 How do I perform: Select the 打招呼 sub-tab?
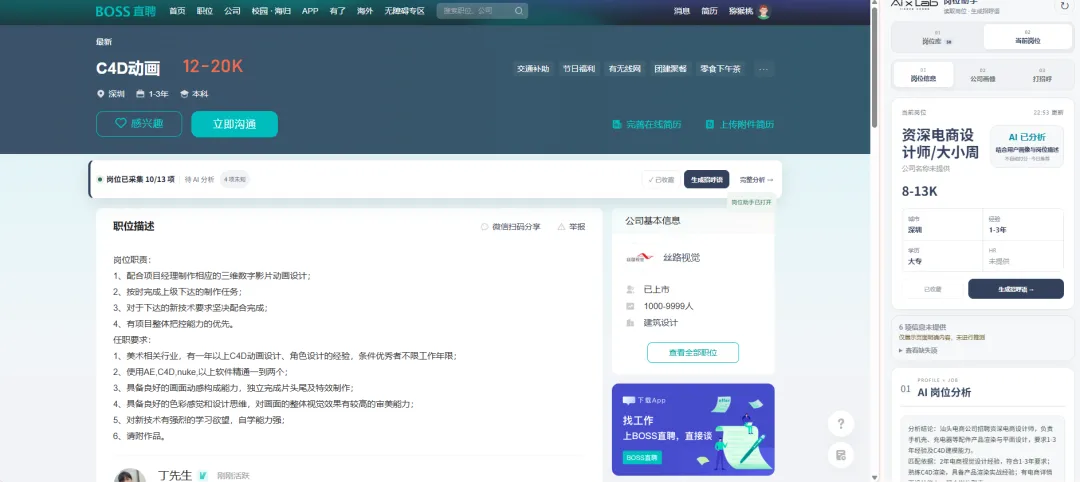pos(1041,74)
